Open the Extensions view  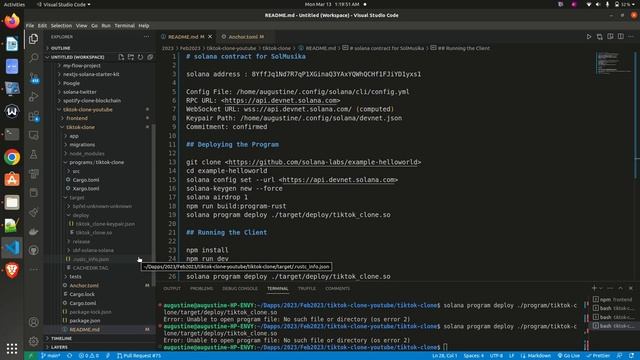click(x=33, y=116)
